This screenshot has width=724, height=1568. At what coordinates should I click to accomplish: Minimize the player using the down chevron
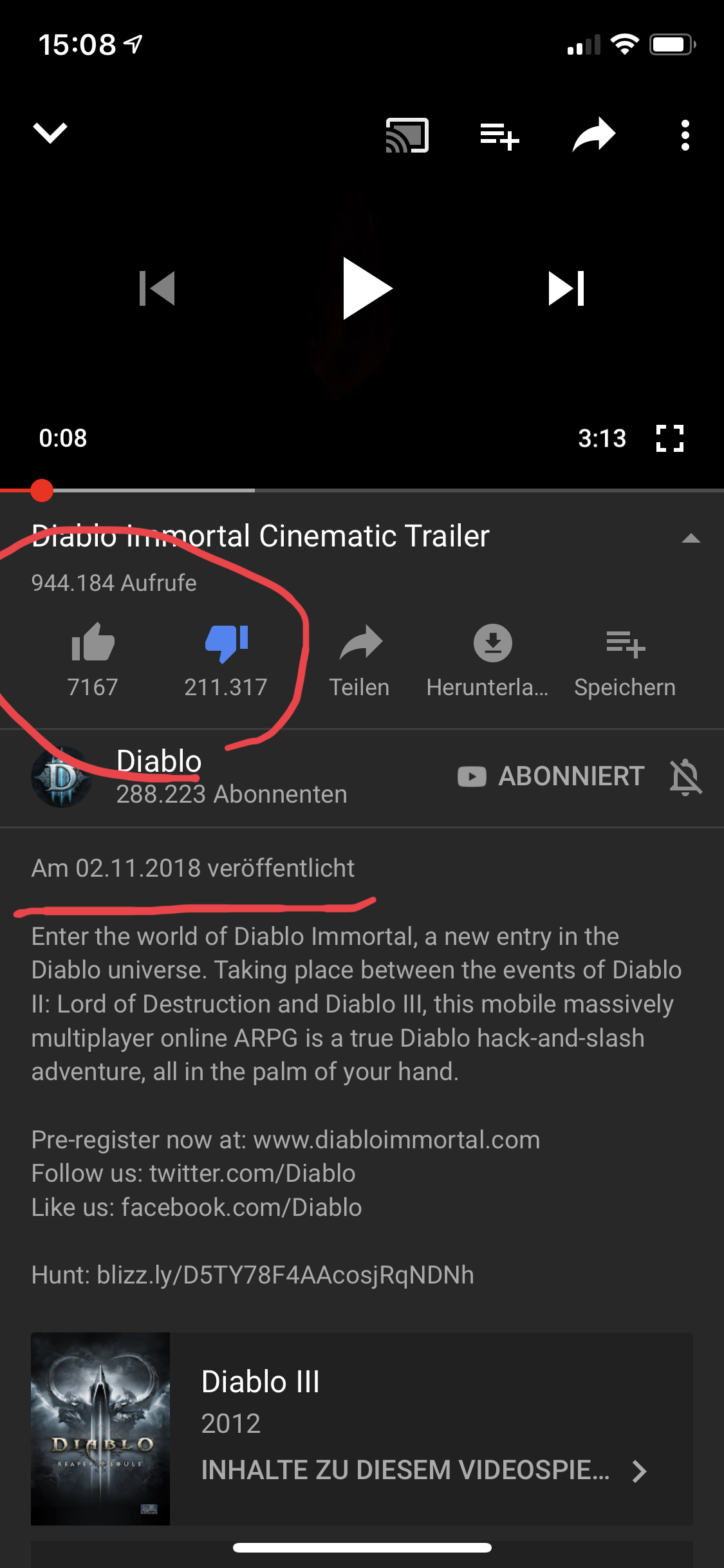coord(50,133)
